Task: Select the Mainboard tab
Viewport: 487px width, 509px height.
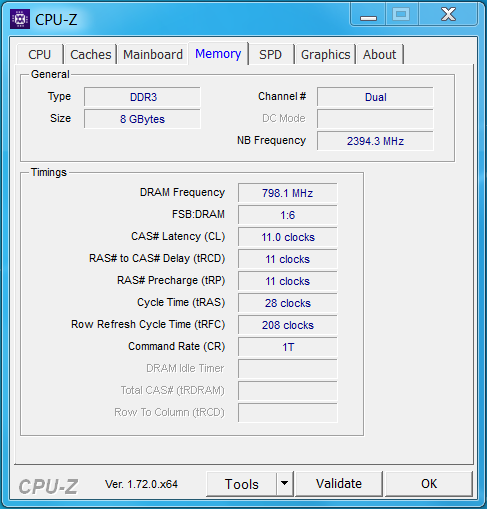Action: click(153, 54)
